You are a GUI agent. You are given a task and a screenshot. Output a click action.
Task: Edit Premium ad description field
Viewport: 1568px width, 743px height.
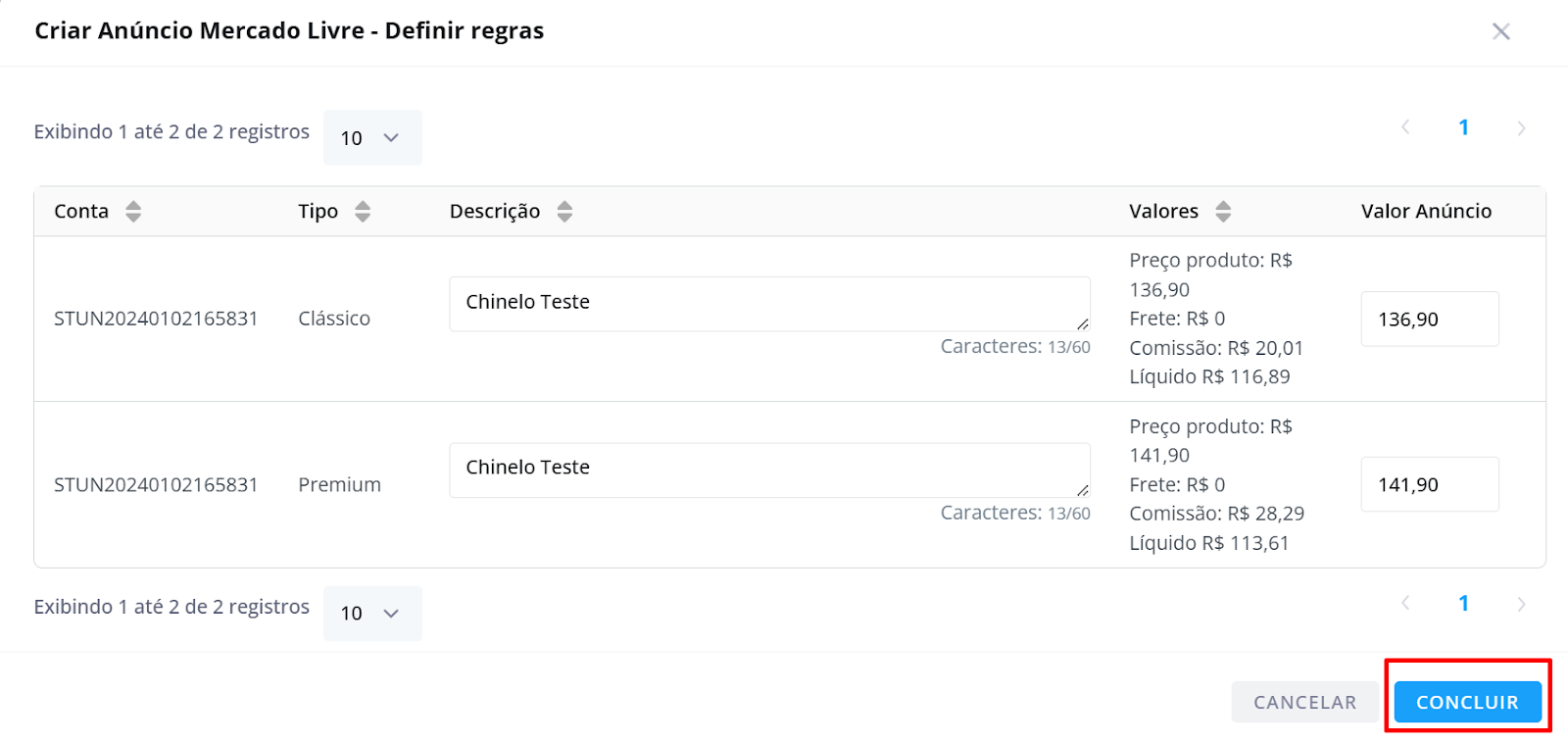tap(769, 470)
